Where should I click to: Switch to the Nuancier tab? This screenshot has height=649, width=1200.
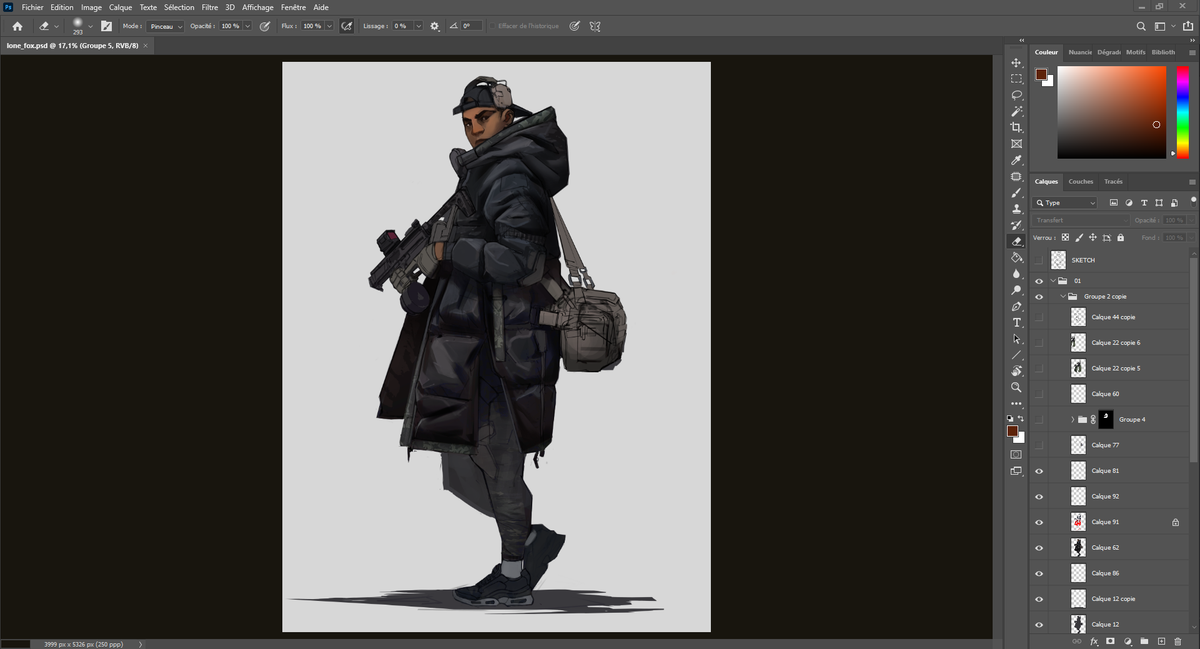tap(1080, 52)
